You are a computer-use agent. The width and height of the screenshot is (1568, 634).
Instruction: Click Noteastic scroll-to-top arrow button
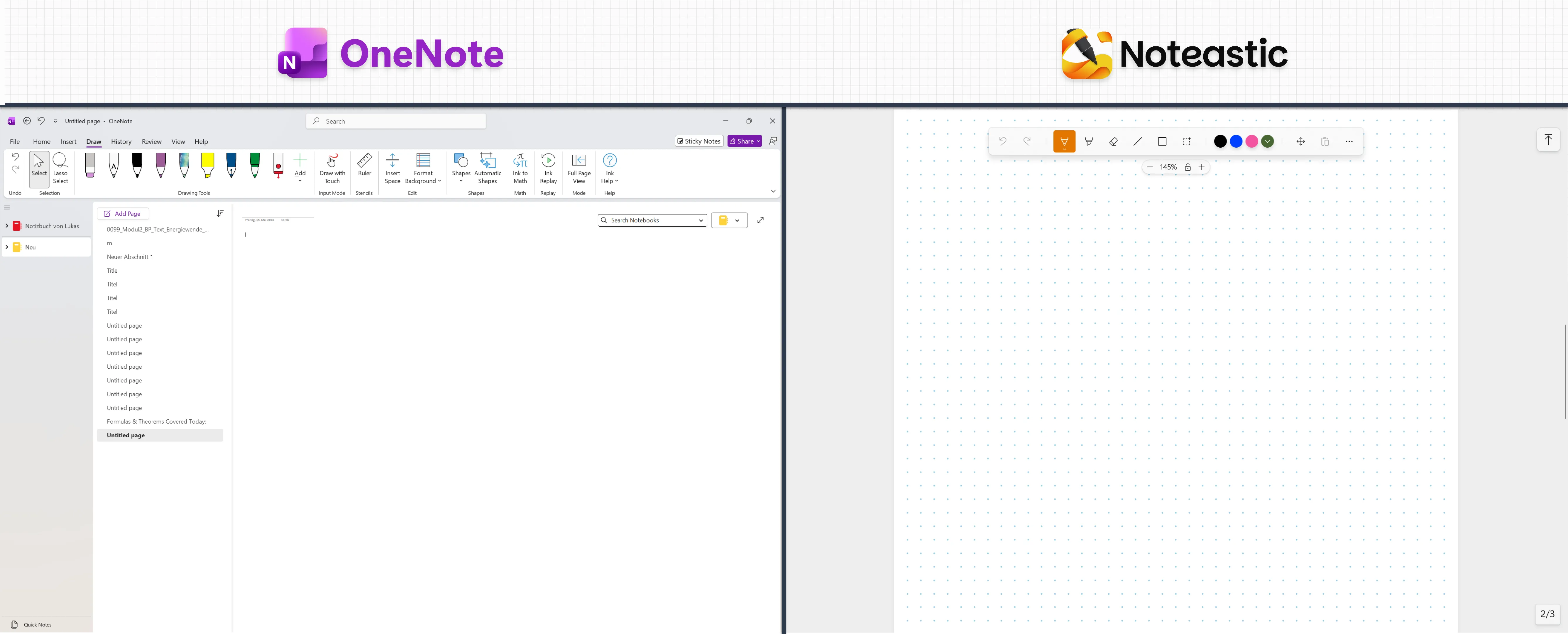[1548, 140]
